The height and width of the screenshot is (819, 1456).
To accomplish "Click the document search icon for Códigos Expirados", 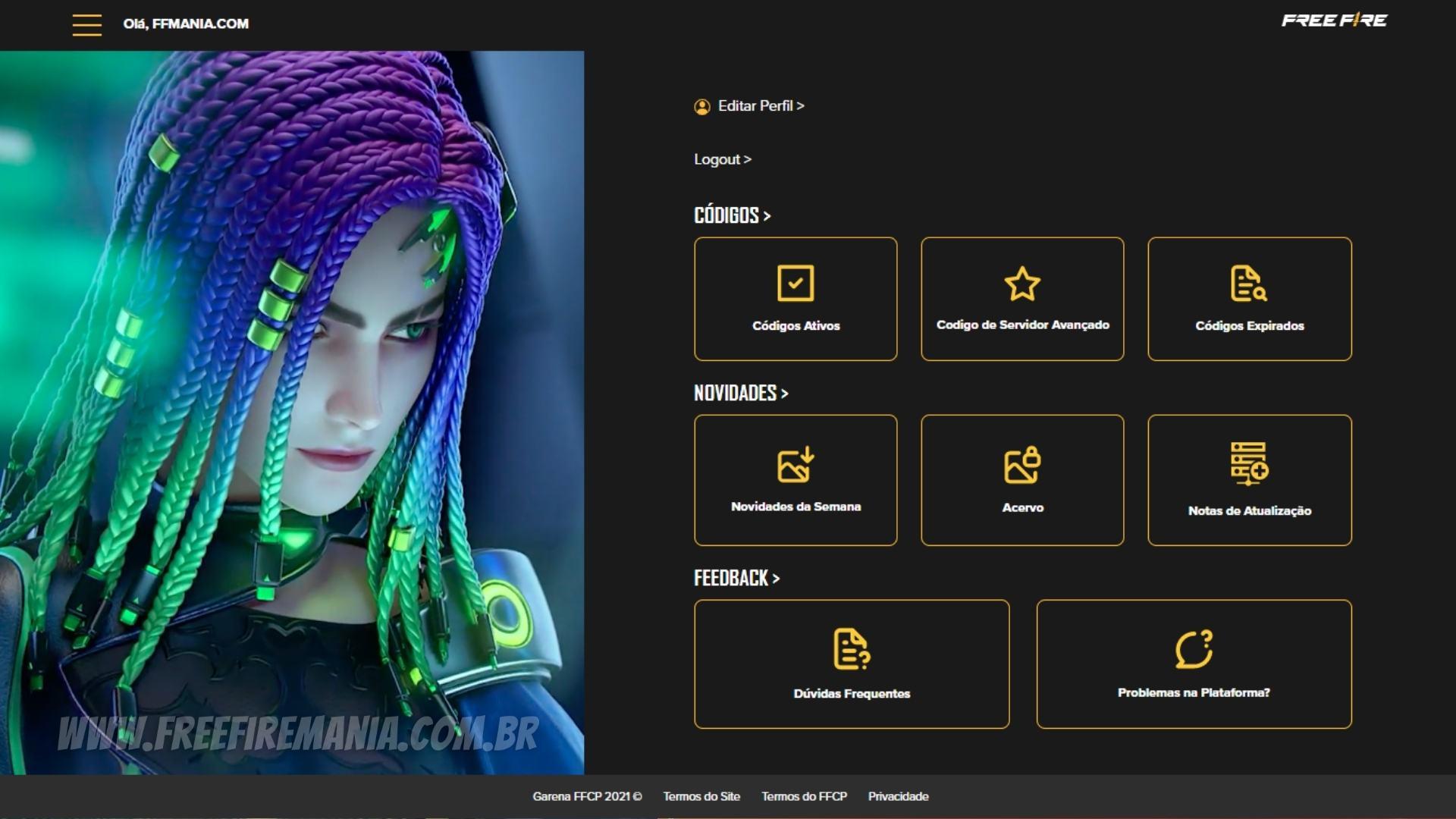I will pyautogui.click(x=1248, y=283).
